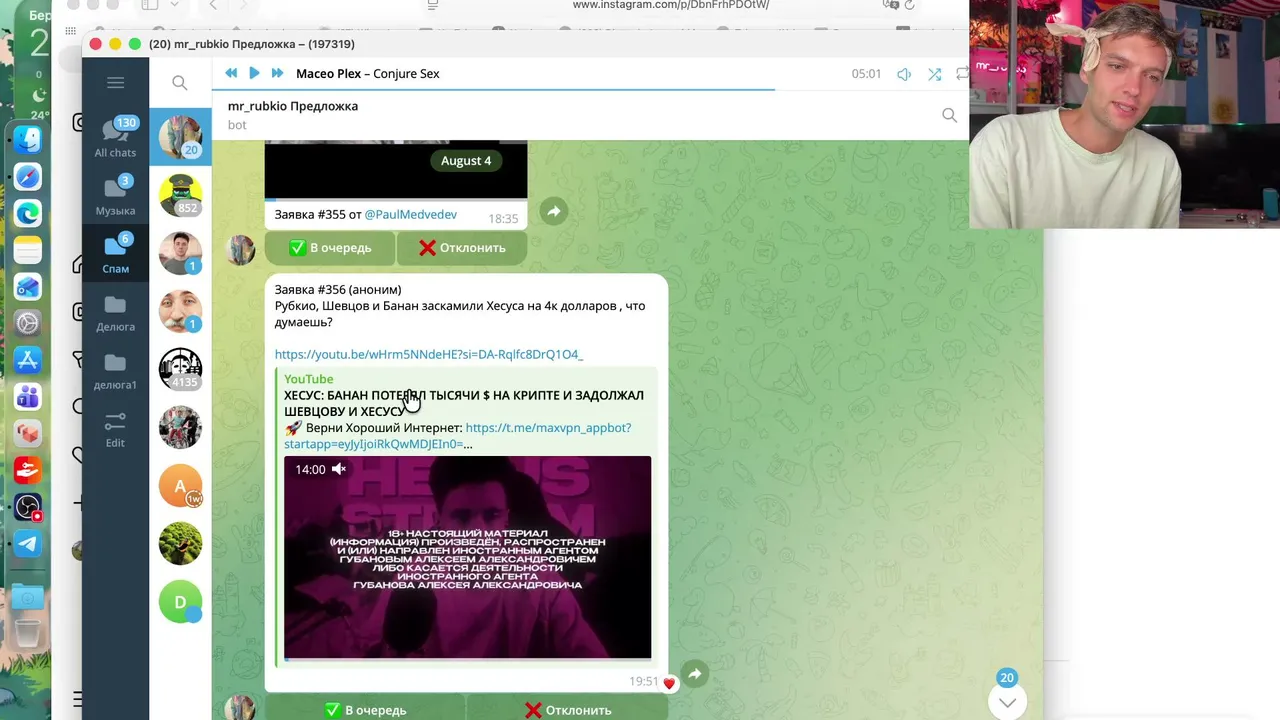Open the green D avatar chat
Image resolution: width=1280 pixels, height=720 pixels.
[x=180, y=602]
